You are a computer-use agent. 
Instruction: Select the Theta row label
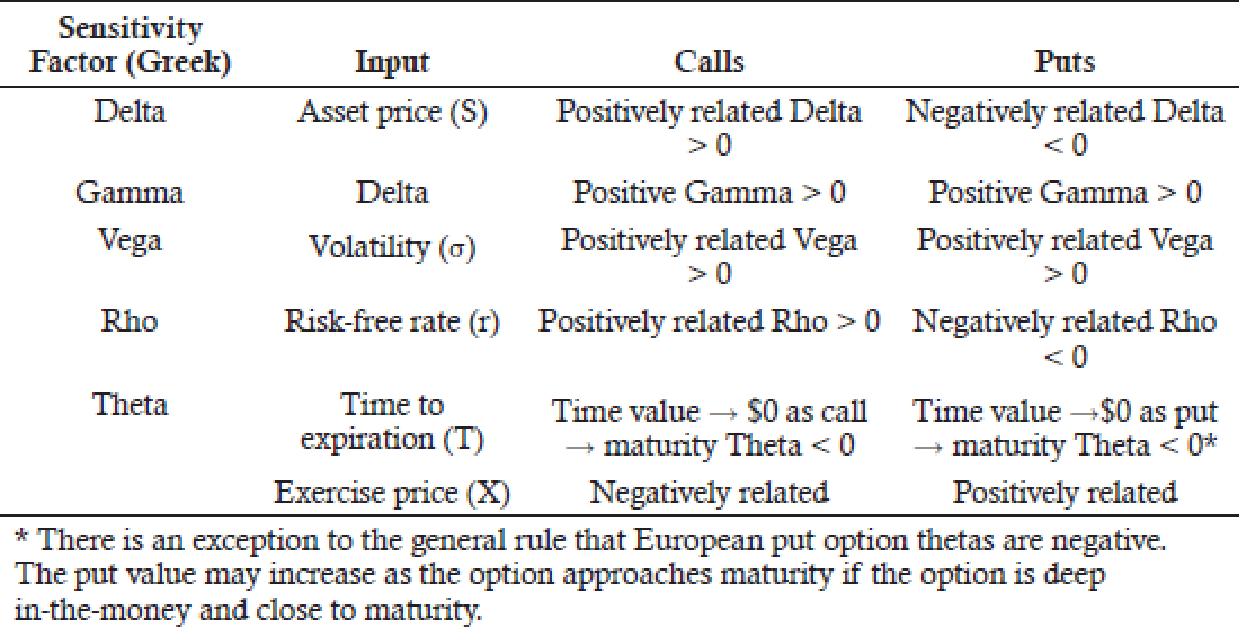click(130, 404)
